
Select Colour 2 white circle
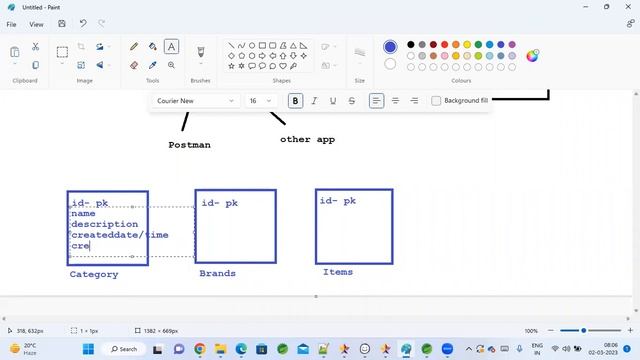click(x=390, y=64)
